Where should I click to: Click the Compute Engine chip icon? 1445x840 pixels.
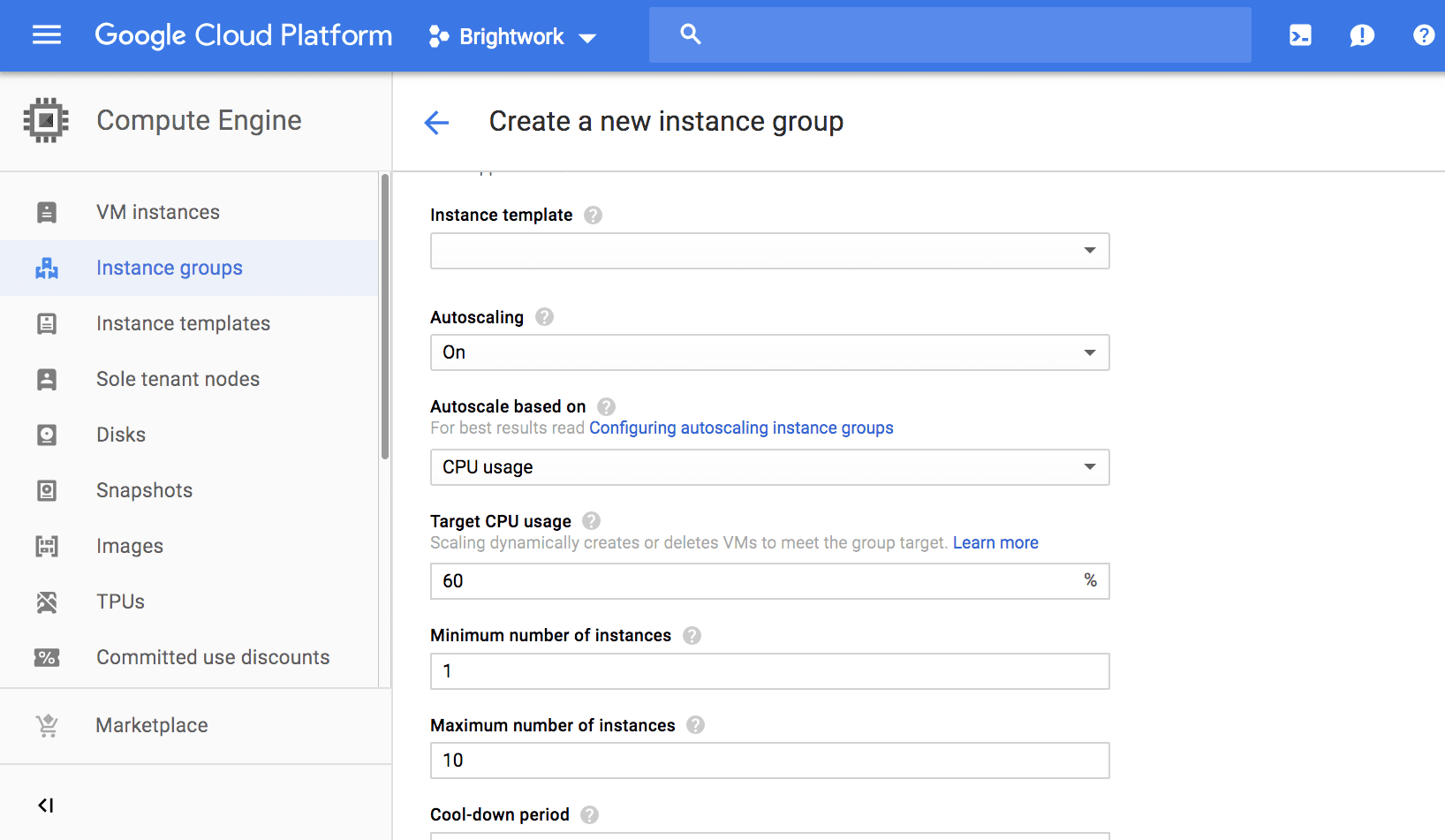point(46,120)
